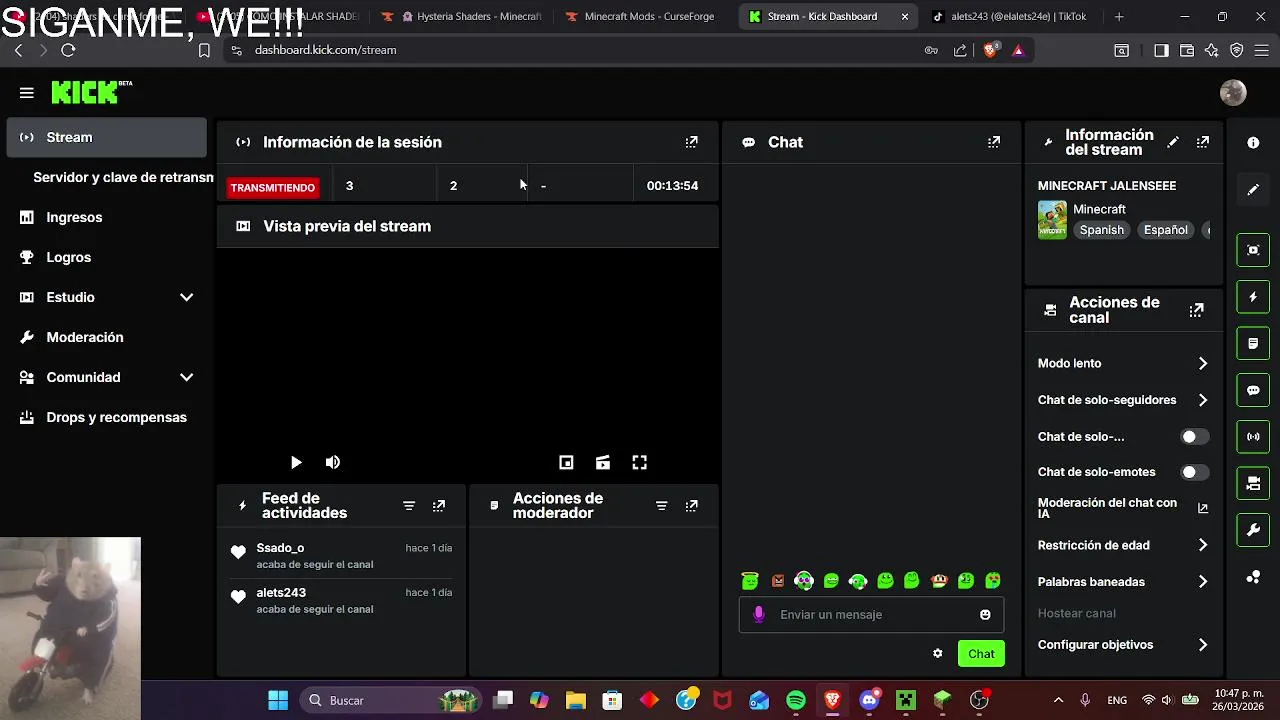
Task: Insert the angel halo emote
Action: [750, 580]
